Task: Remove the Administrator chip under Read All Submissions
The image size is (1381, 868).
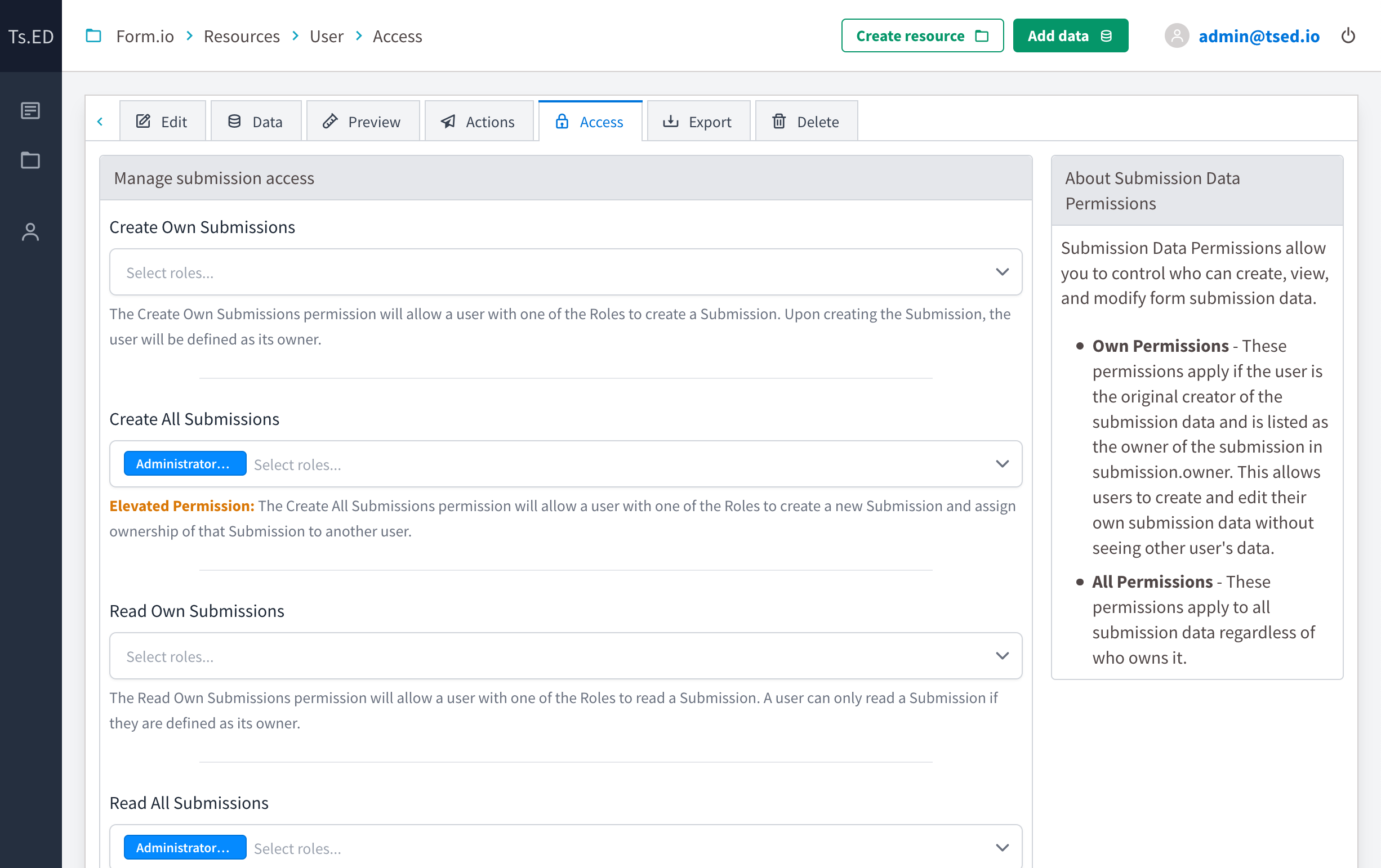Action: point(185,847)
